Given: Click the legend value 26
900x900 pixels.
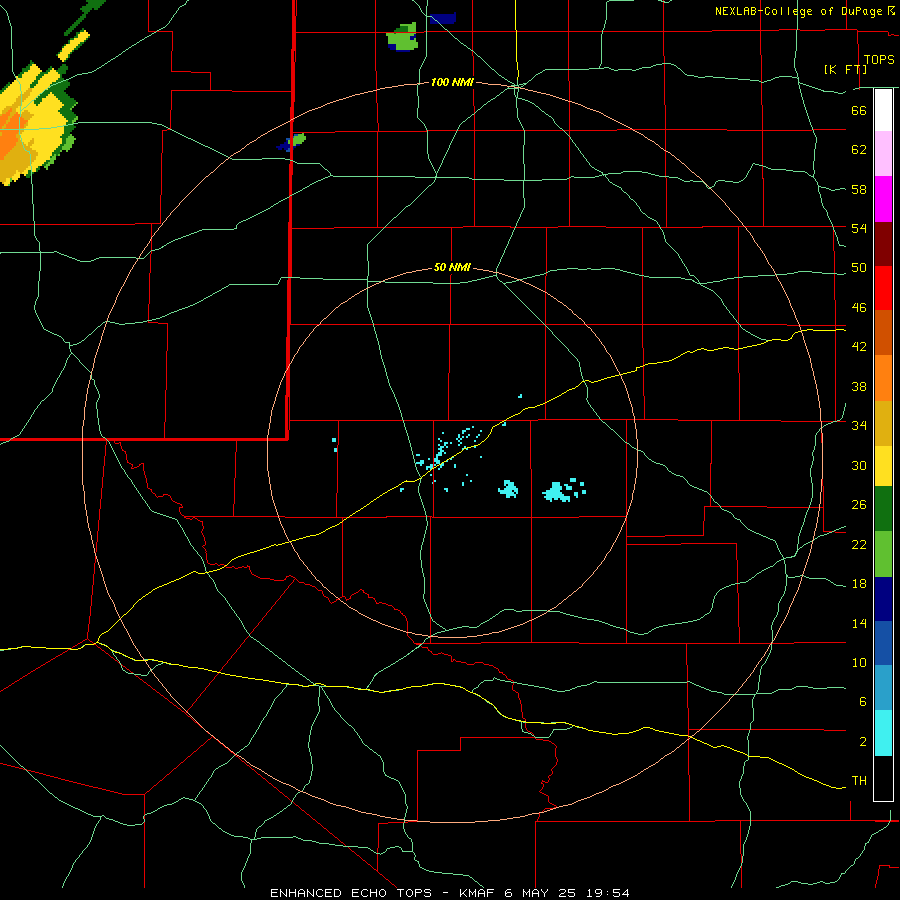Looking at the screenshot, I should click(x=859, y=505).
